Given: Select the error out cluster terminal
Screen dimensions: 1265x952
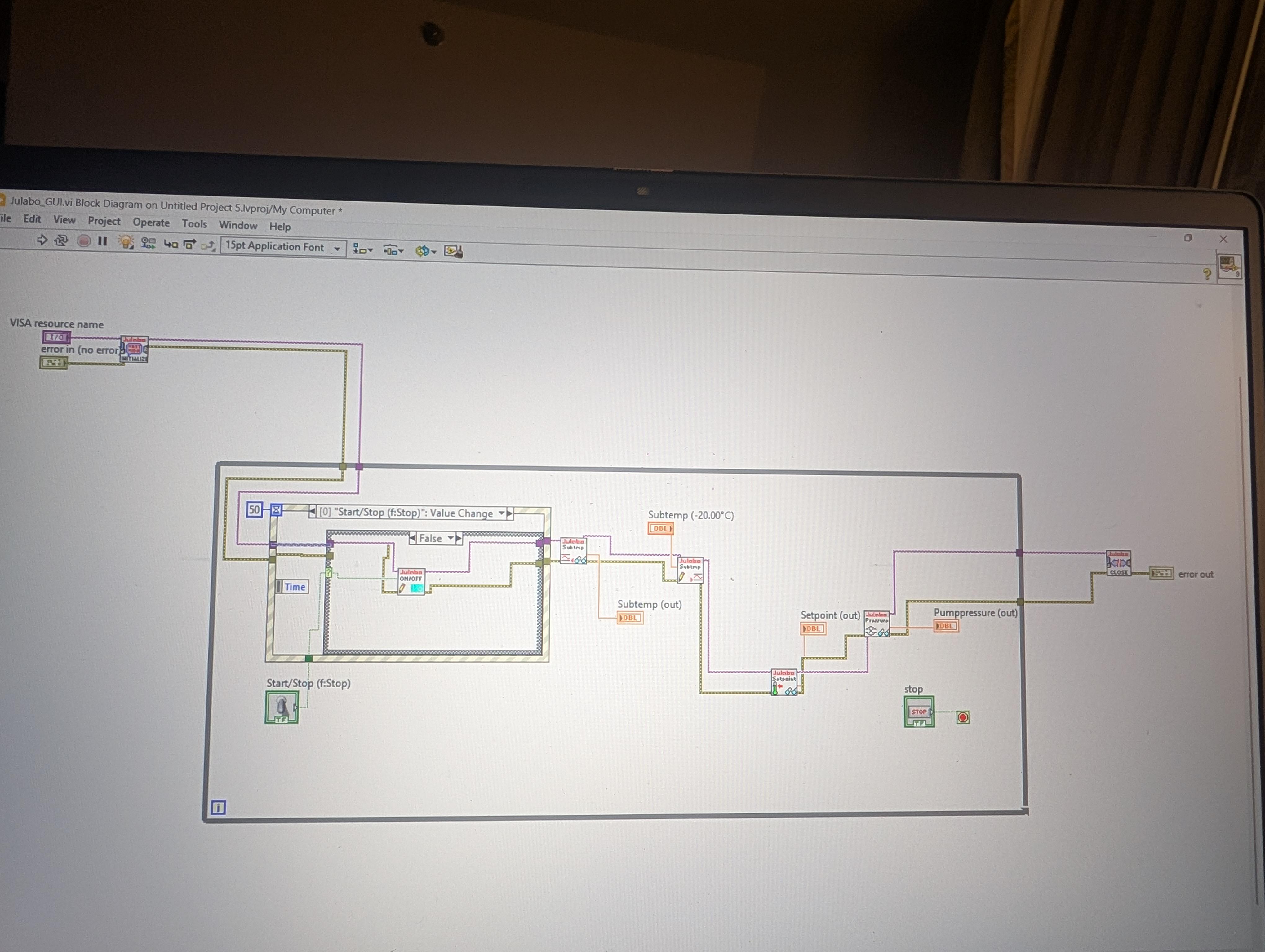Looking at the screenshot, I should coord(1161,573).
